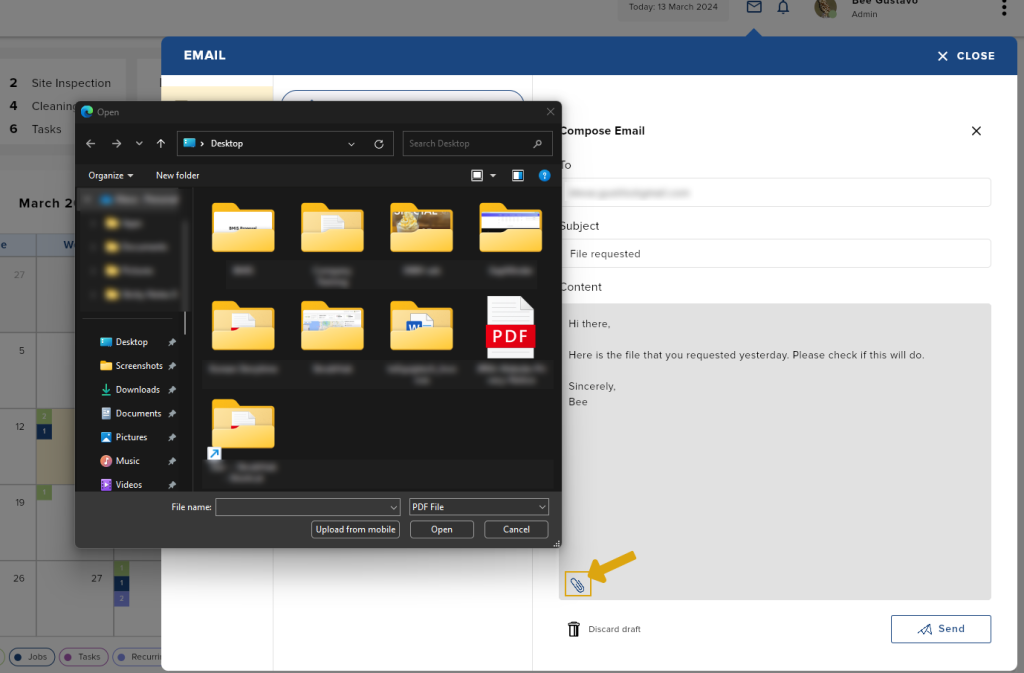Image resolution: width=1024 pixels, height=673 pixels.
Task: Click the trash icon beside Discard draft
Action: 573,629
